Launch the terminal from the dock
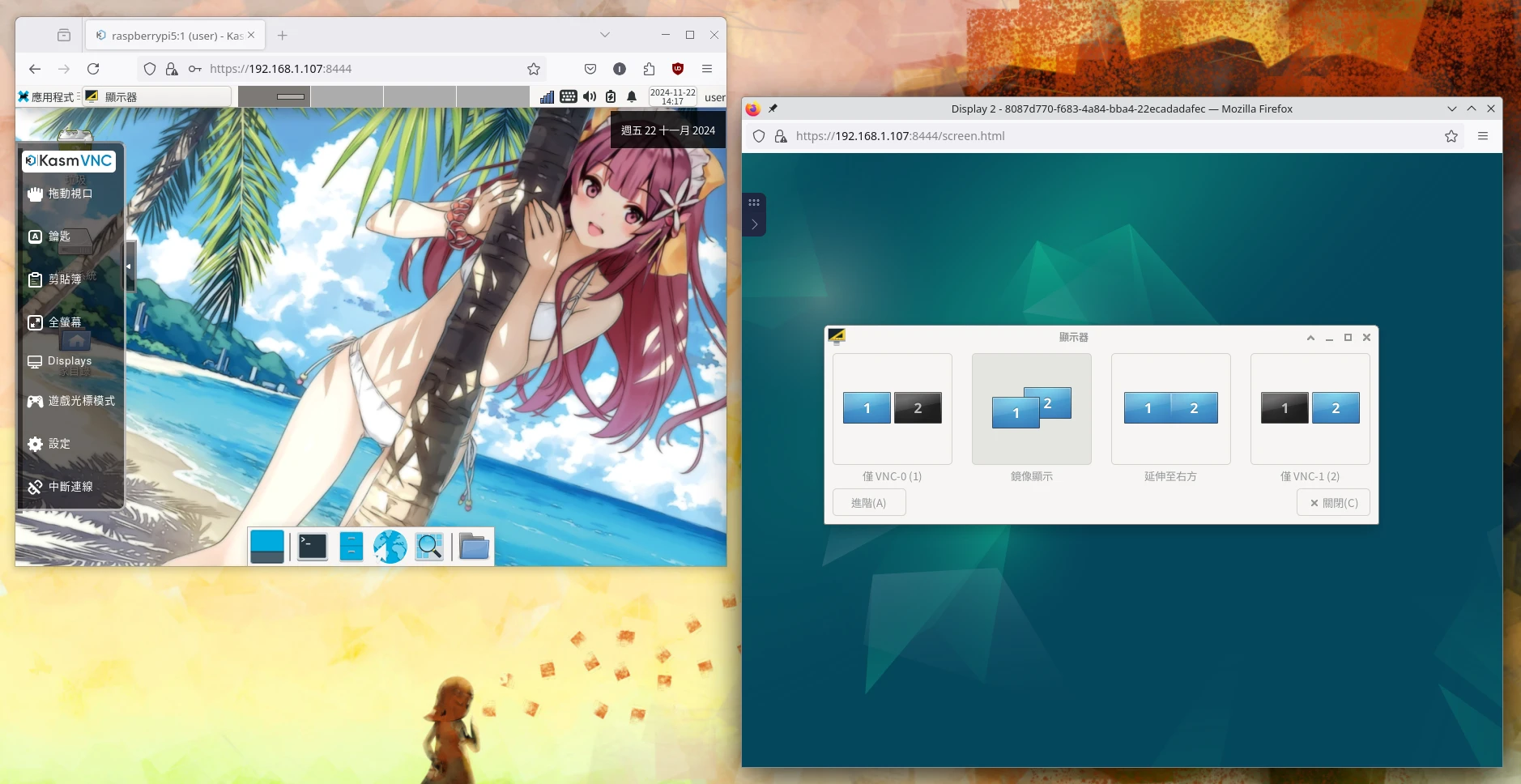Viewport: 1521px width, 784px height. [x=312, y=547]
